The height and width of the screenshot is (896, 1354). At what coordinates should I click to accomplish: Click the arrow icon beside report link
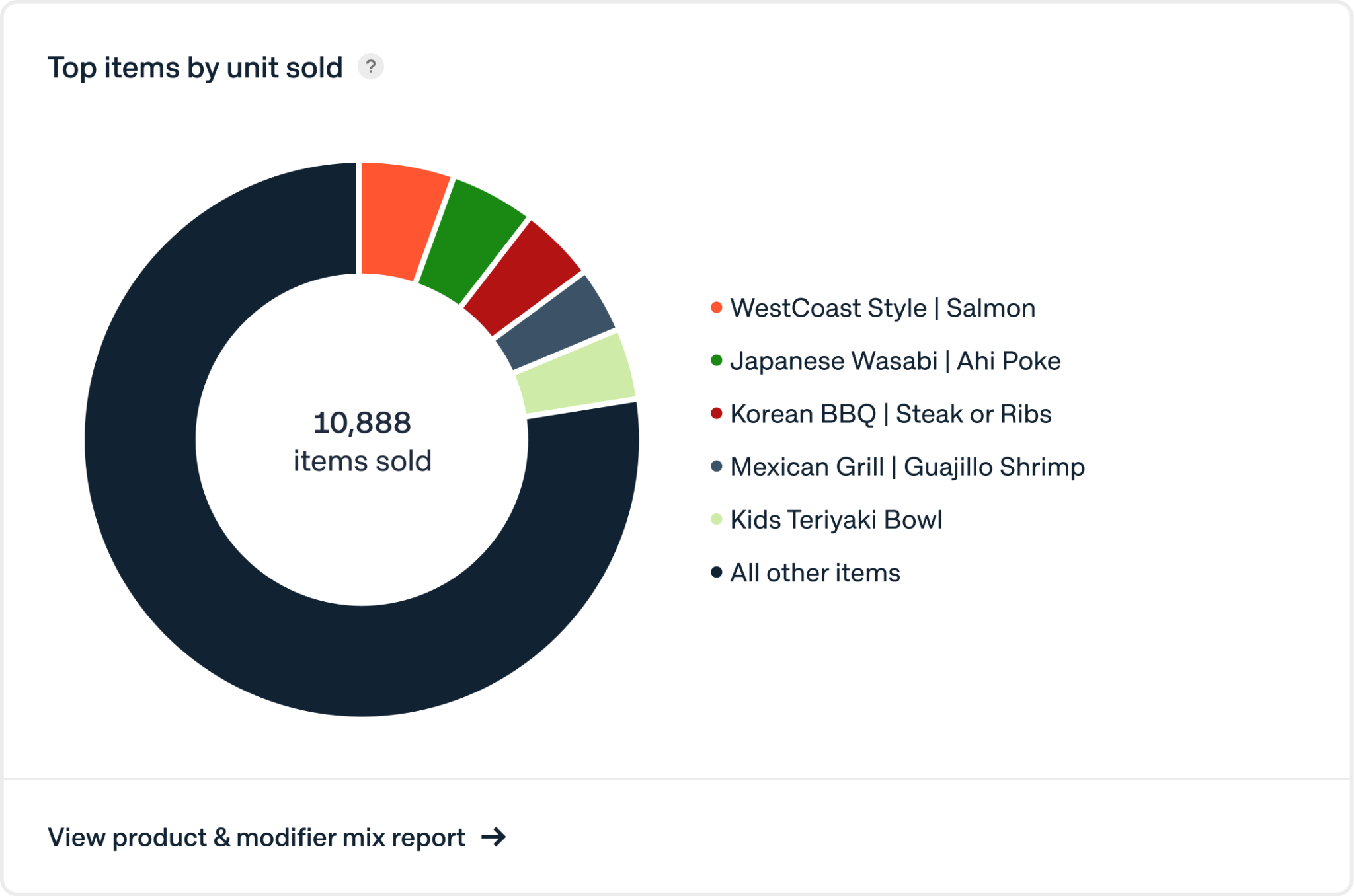pos(493,837)
